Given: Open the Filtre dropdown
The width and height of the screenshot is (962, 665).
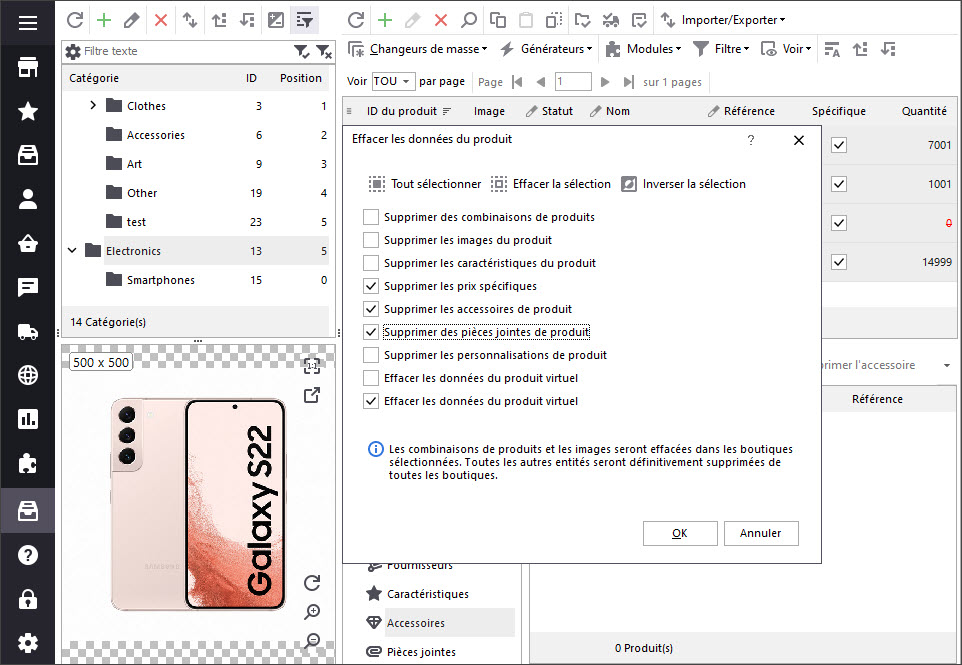Looking at the screenshot, I should 721,49.
